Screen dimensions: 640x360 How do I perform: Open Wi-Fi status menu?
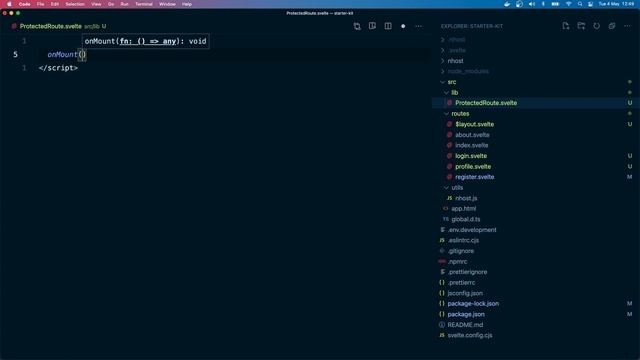pyautogui.click(x=568, y=4)
